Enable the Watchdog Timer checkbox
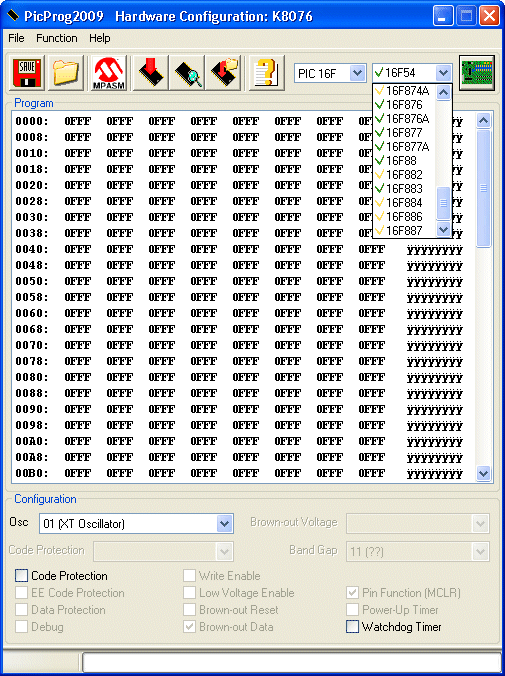This screenshot has width=505, height=676. (352, 627)
